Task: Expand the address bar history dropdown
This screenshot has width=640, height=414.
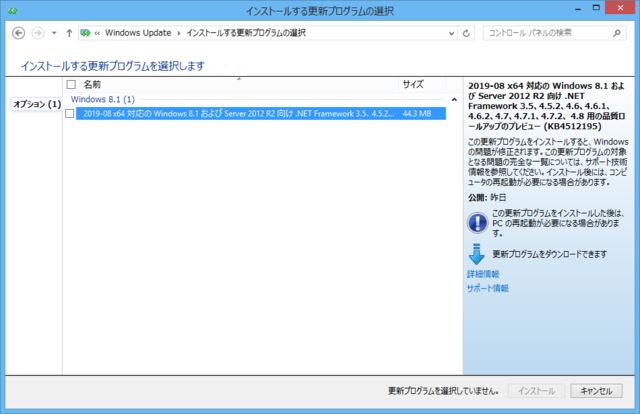Action: point(451,33)
